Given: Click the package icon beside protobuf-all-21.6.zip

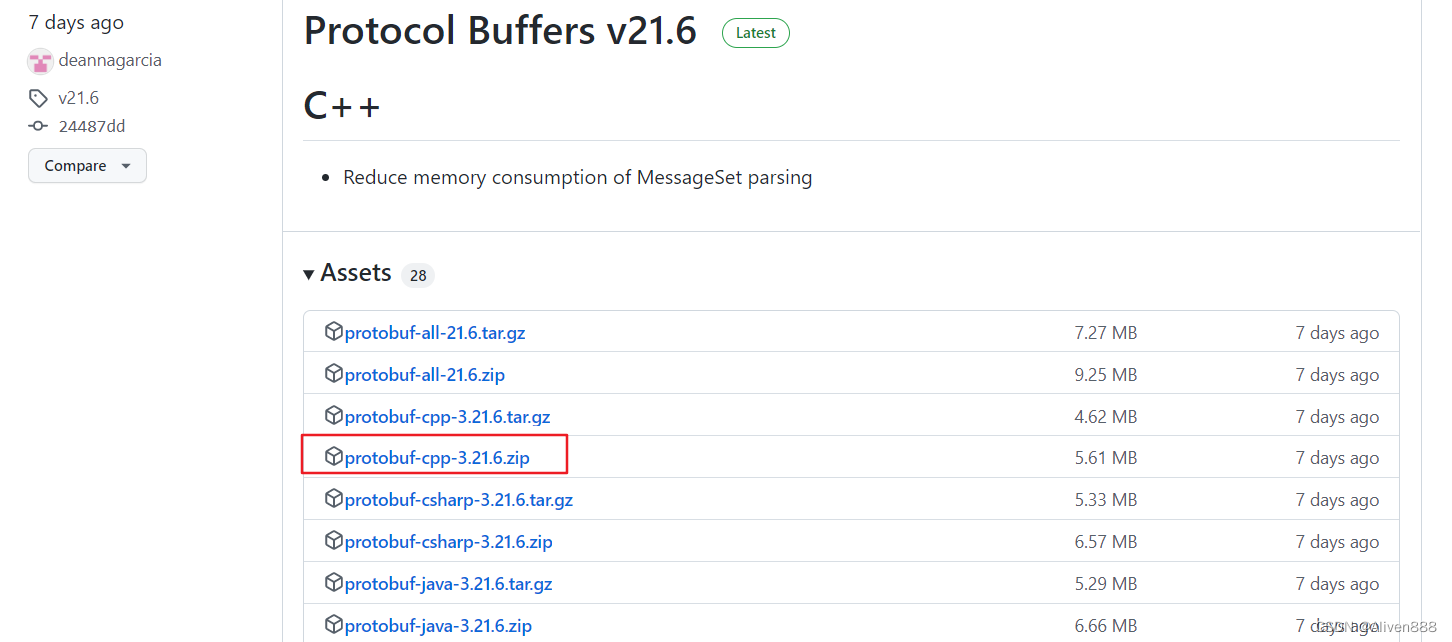Looking at the screenshot, I should point(335,373).
